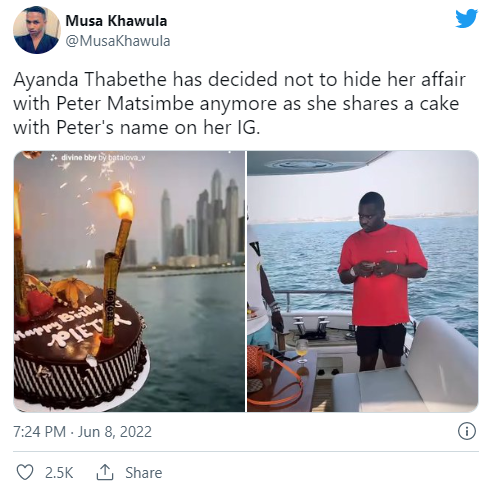490x489 pixels.
Task: Click the 7:24 PM timestamp
Action: 39,432
